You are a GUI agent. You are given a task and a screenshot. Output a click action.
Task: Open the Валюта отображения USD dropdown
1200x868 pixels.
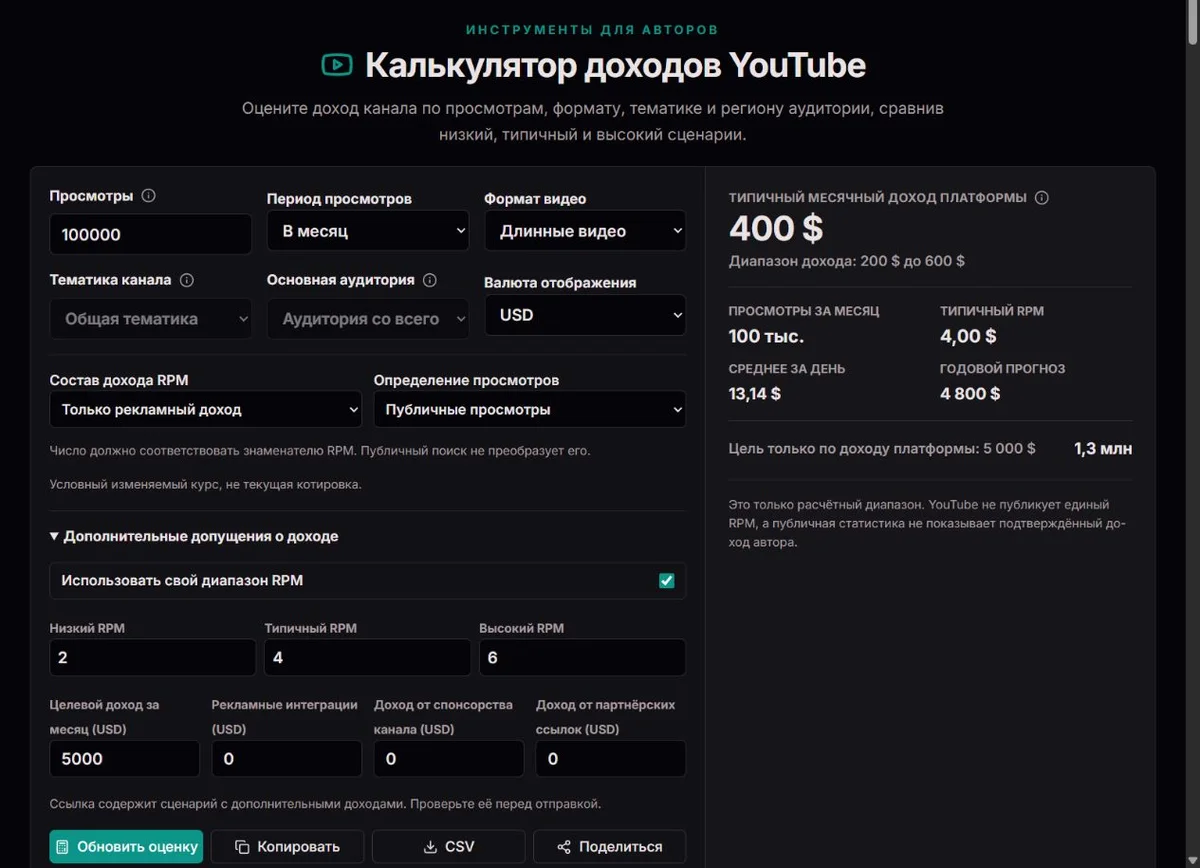coord(585,315)
